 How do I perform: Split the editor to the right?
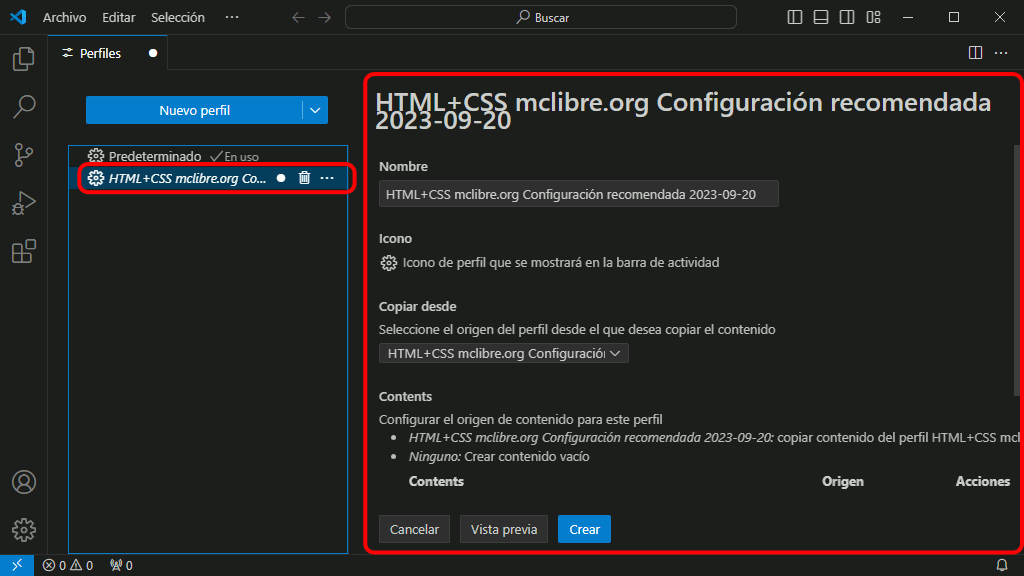click(975, 53)
